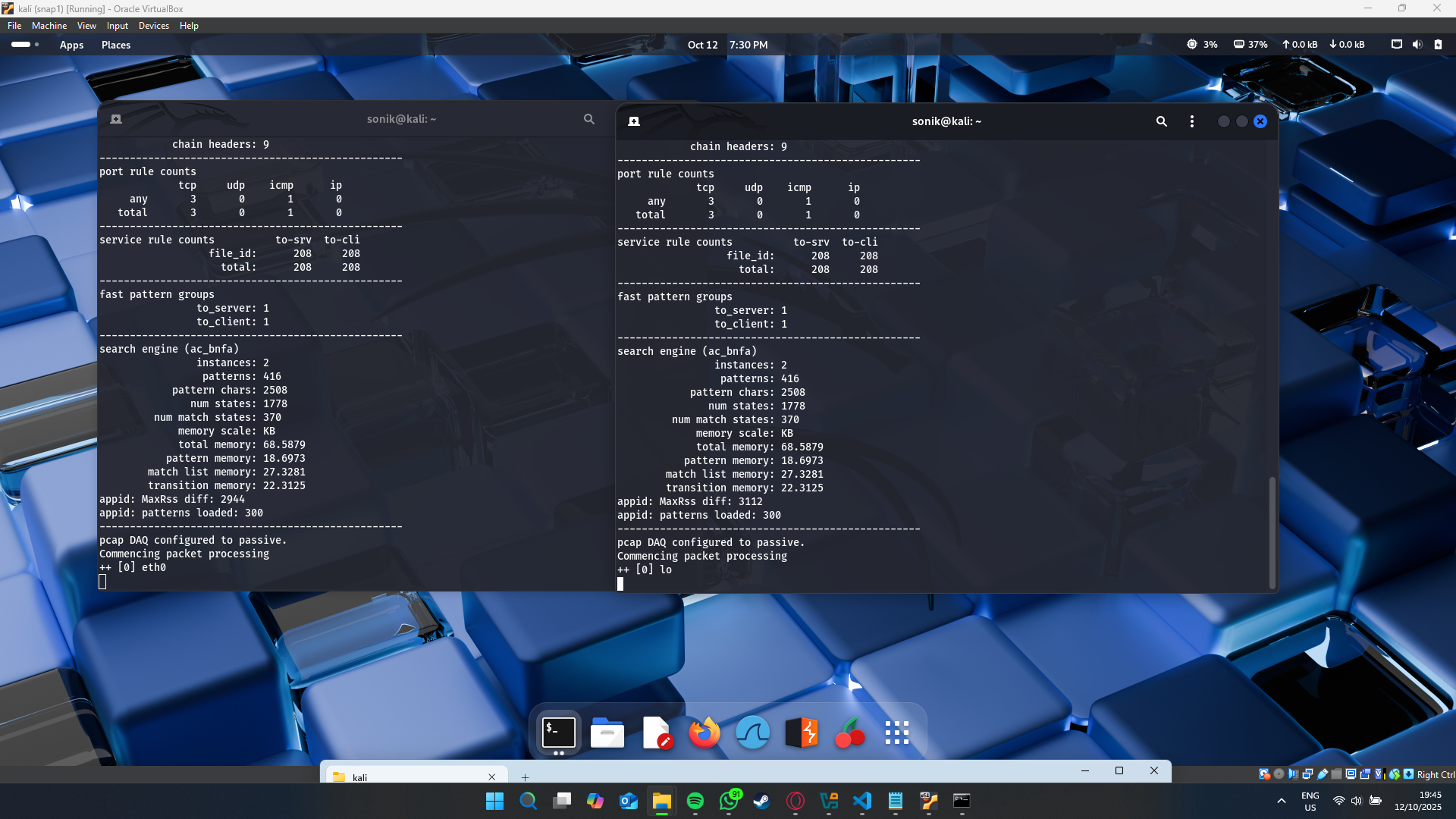Screen dimensions: 1456x819
Task: Search in the right terminal window
Action: point(1161,121)
